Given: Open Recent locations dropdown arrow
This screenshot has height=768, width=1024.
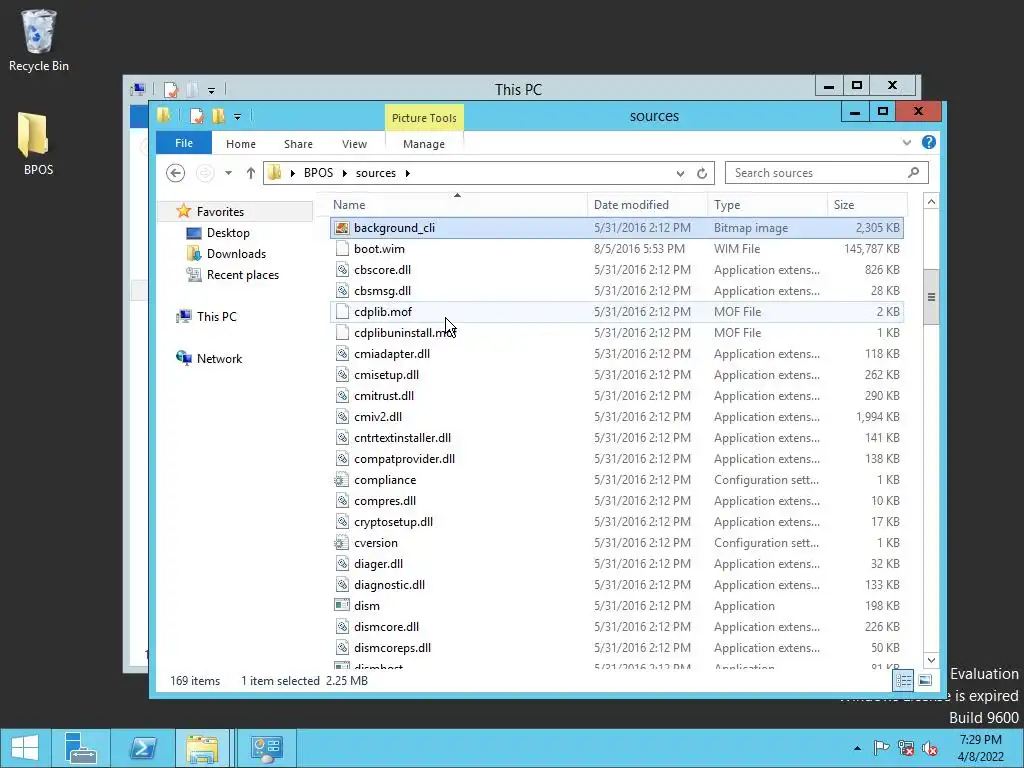Looking at the screenshot, I should click(228, 173).
